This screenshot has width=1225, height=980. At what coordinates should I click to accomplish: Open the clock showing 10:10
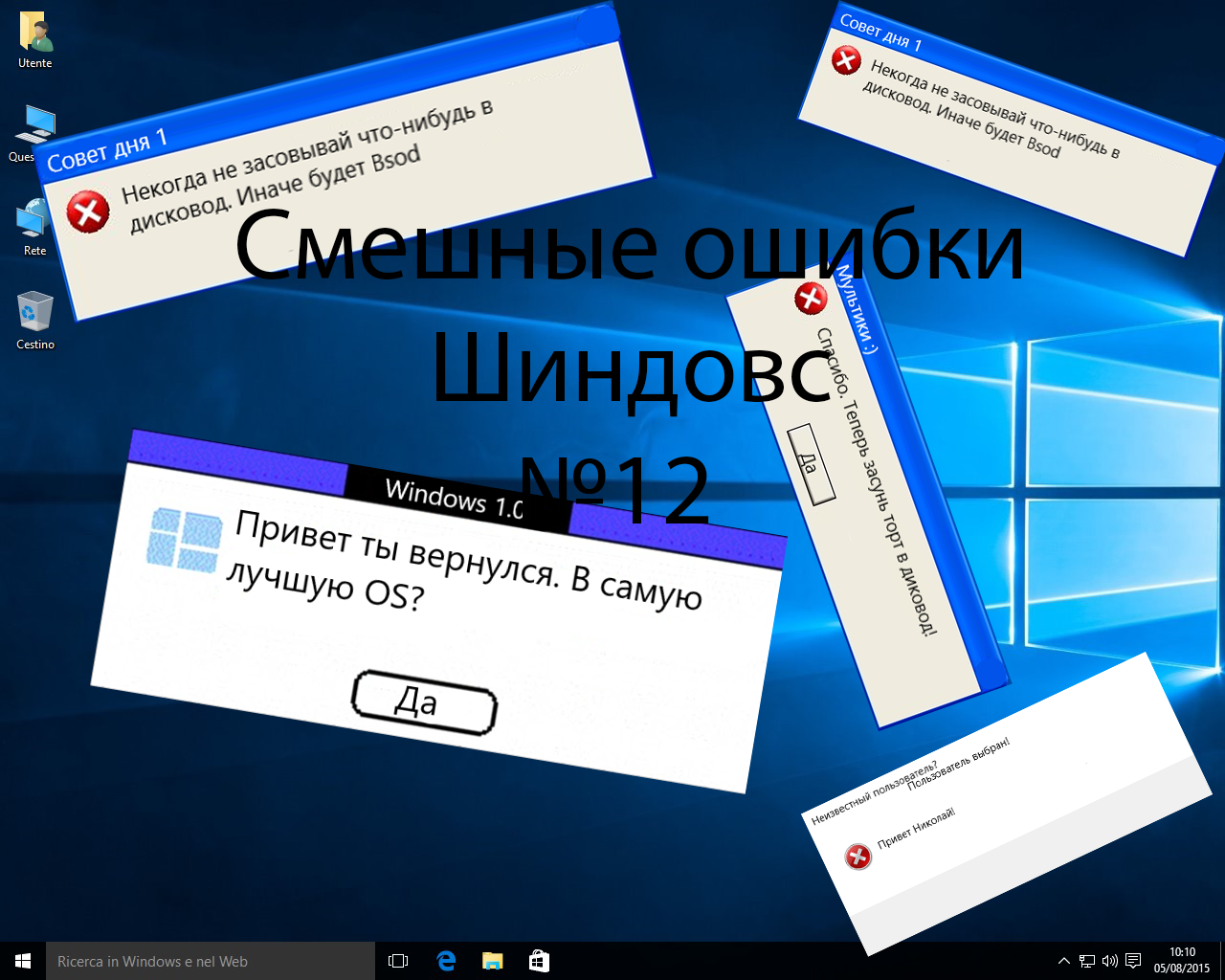[1182, 961]
